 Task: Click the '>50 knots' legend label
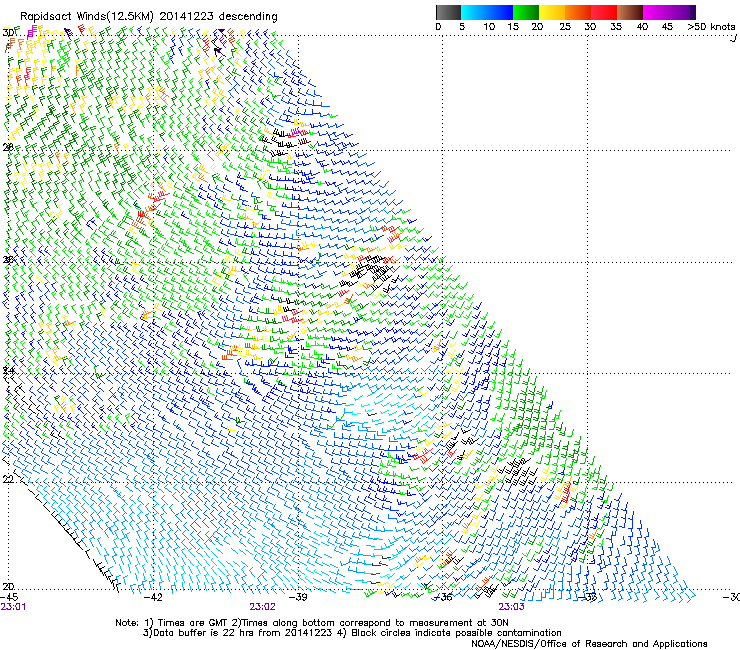click(711, 27)
